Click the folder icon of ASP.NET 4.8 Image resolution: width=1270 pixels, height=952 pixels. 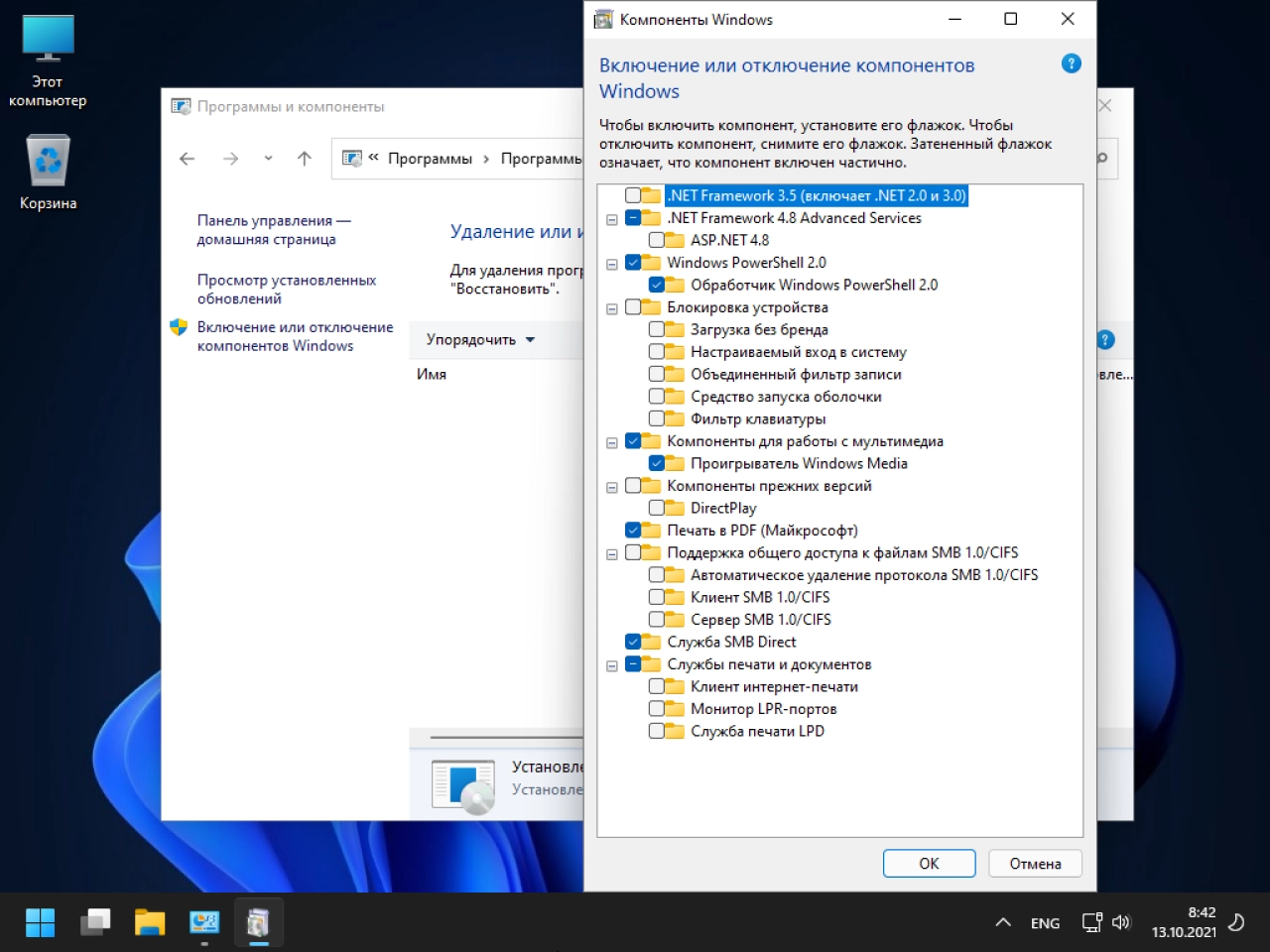[x=675, y=240]
